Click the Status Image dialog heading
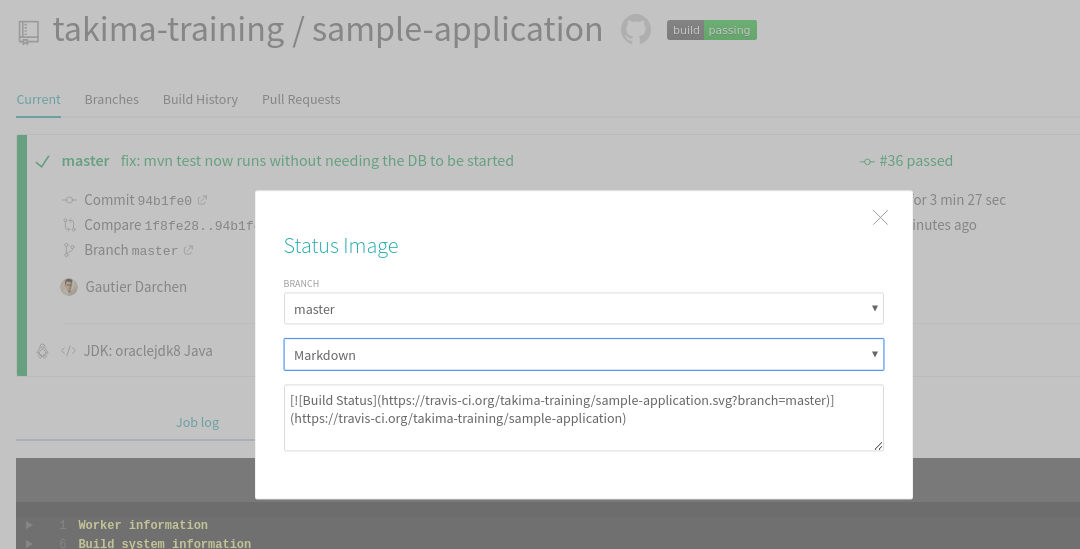This screenshot has height=549, width=1080. pos(341,246)
